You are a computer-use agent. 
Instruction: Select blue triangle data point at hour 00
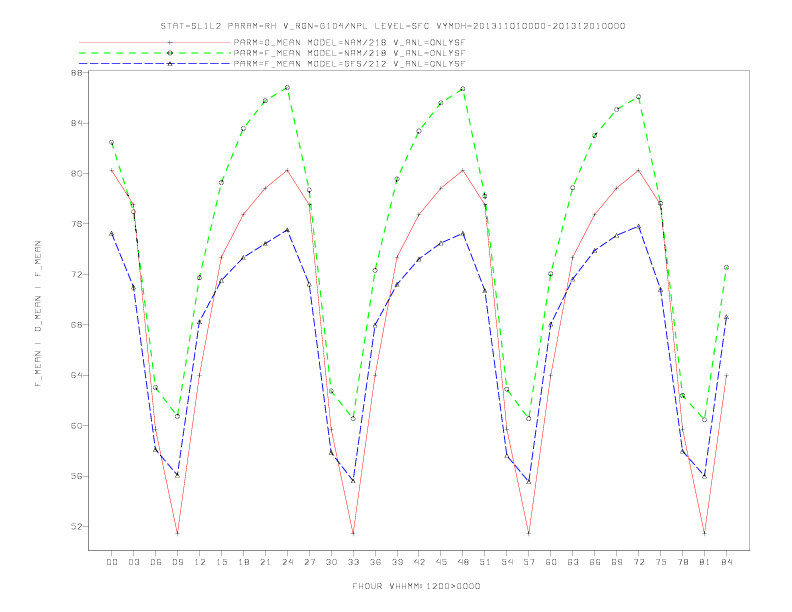coord(112,233)
